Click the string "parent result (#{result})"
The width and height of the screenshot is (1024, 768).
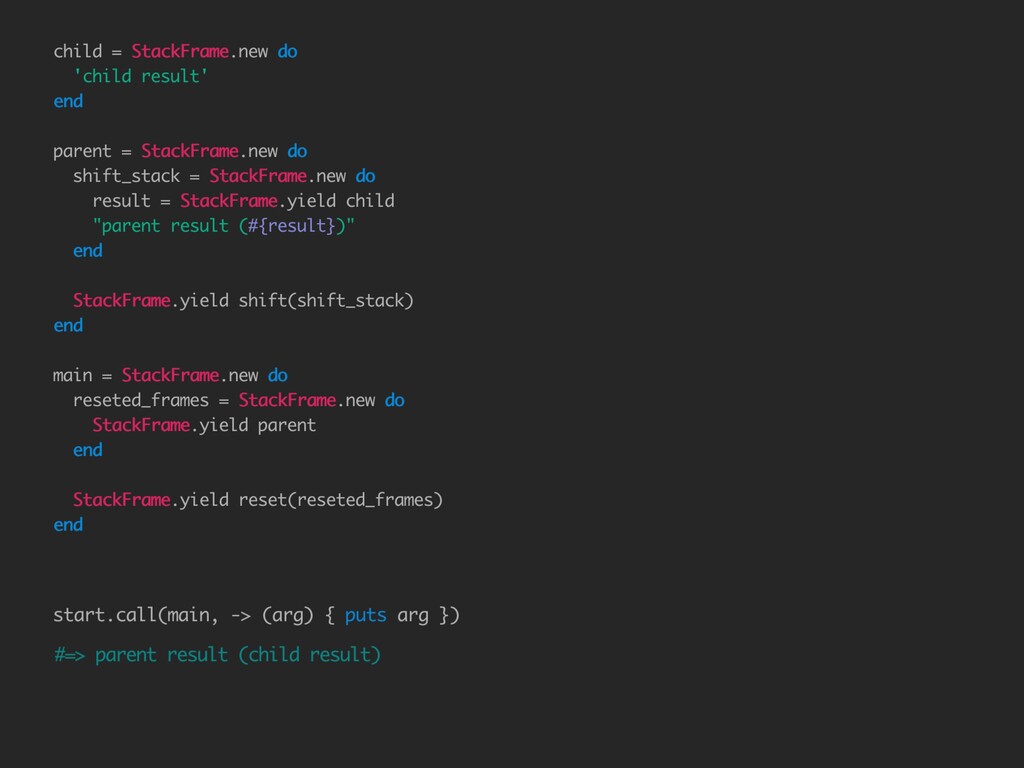(223, 226)
